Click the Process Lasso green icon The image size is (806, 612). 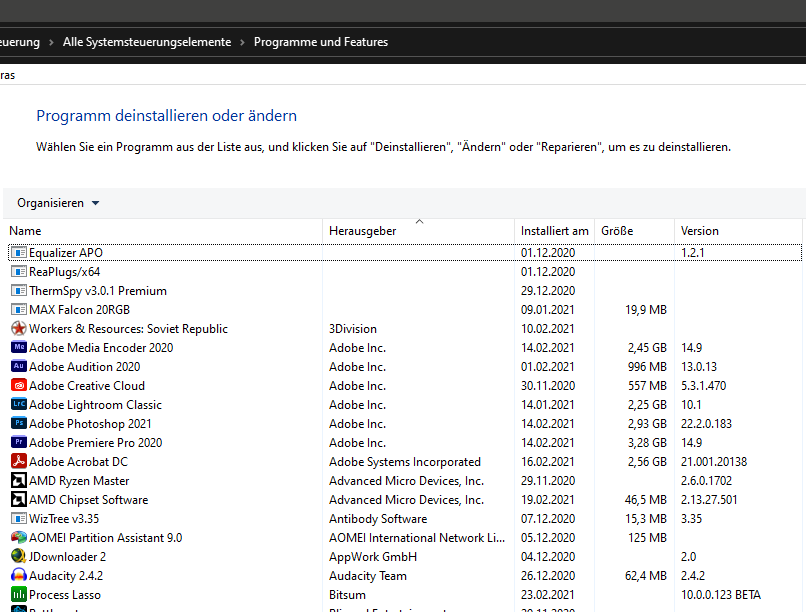19,595
